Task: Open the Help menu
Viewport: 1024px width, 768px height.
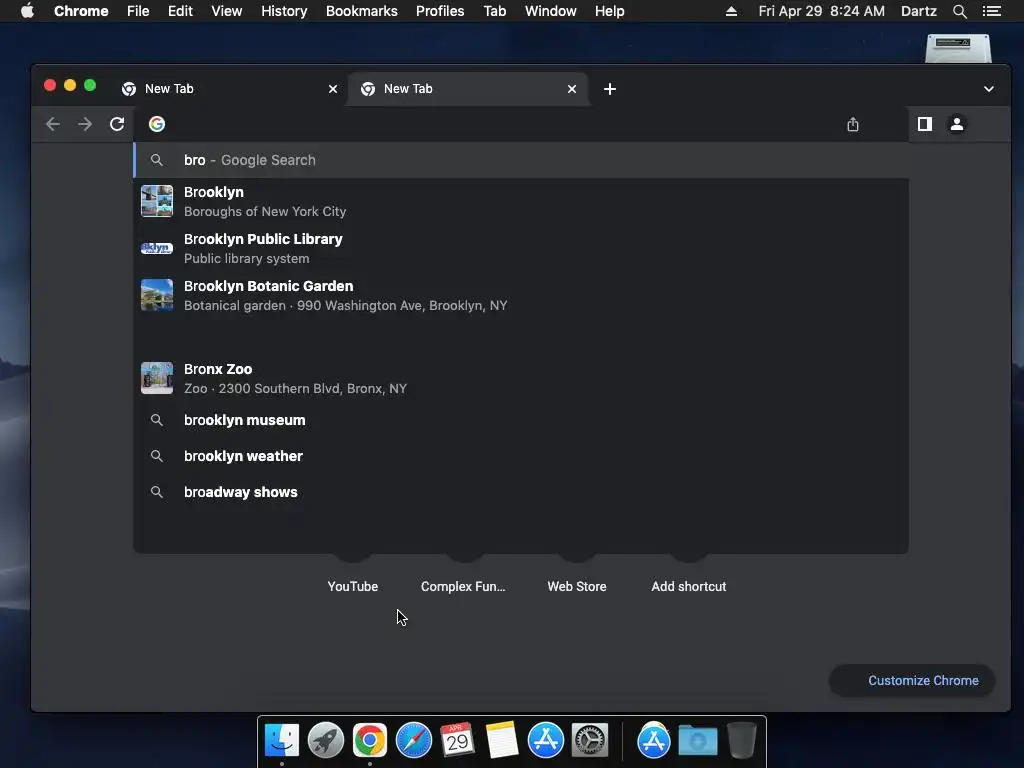Action: (609, 11)
